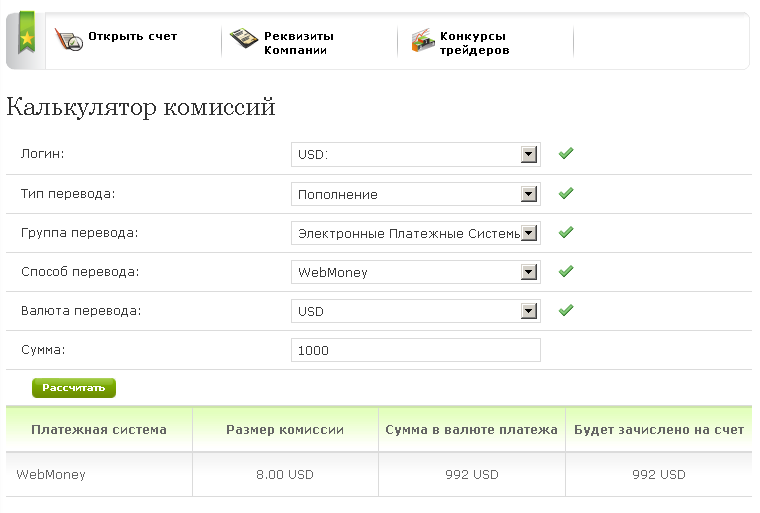
Task: Go to Реквизиты Компании menu item
Action: click(x=299, y=42)
